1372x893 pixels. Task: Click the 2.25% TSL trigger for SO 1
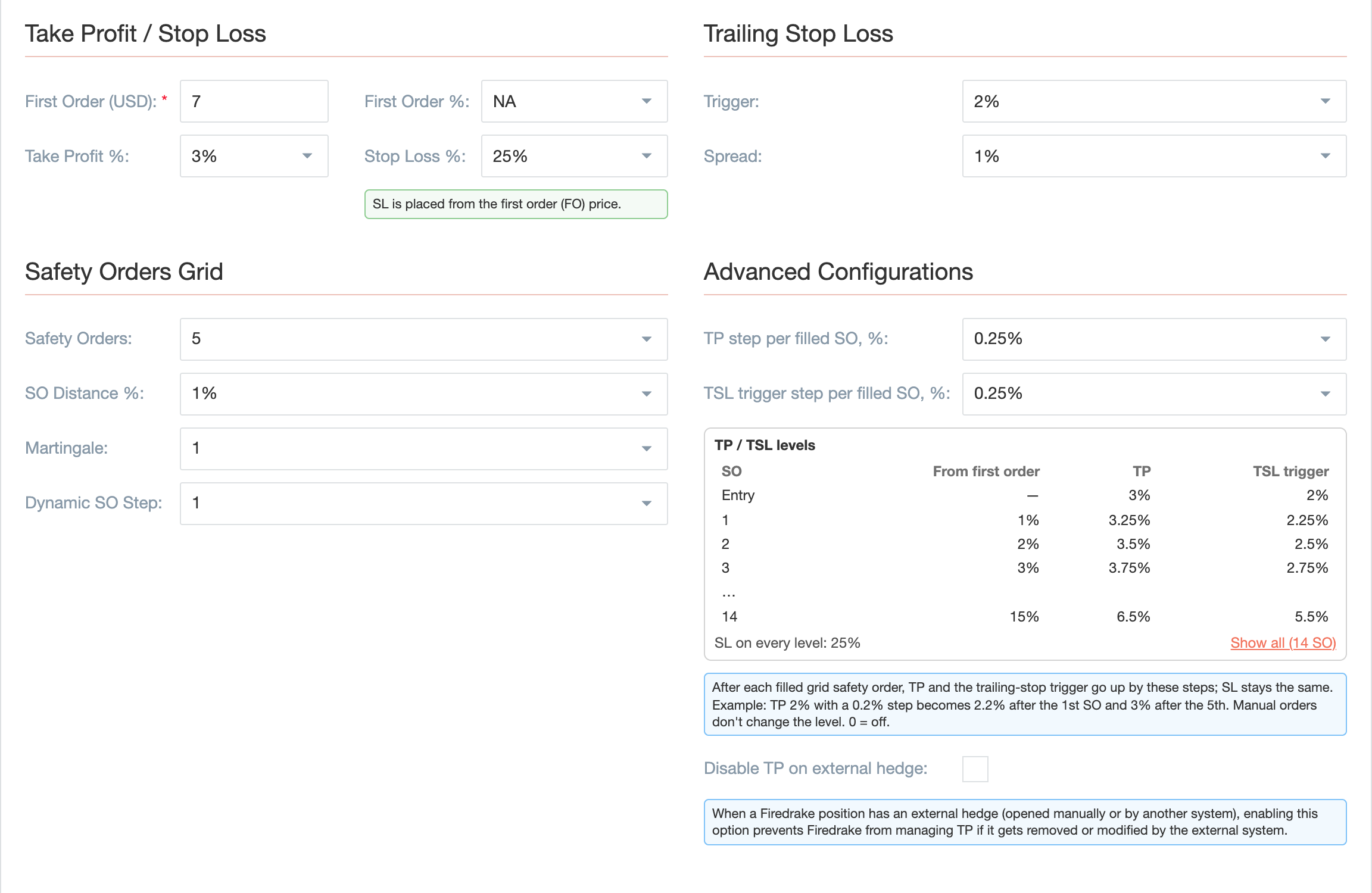click(x=1307, y=520)
